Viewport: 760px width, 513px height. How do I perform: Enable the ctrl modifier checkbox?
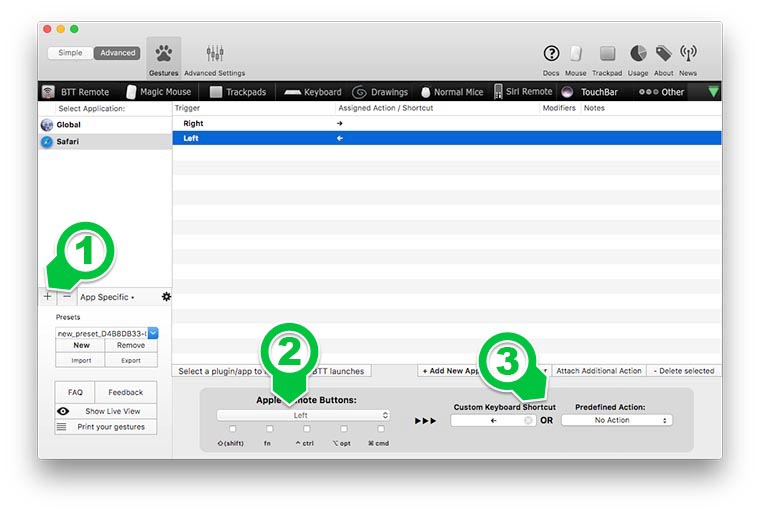(306, 429)
